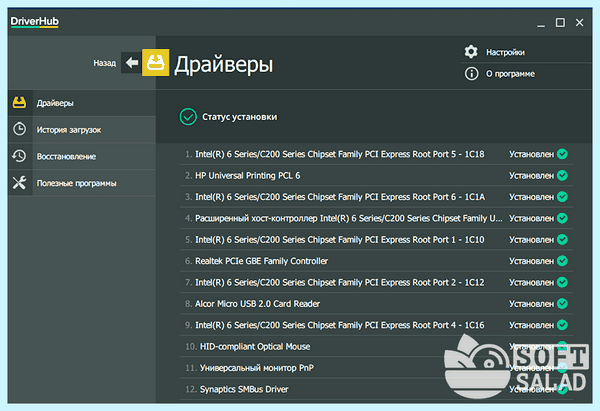Select Synaptics SMBus Driver row
The height and width of the screenshot is (411, 600).
376,389
